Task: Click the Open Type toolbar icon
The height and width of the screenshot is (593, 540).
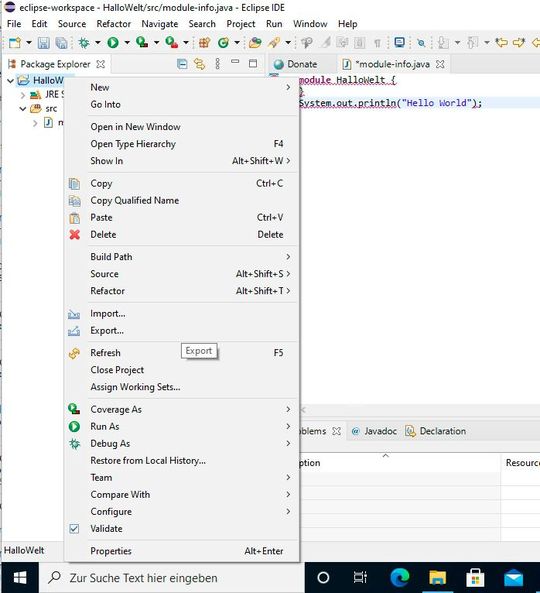Action: click(x=255, y=42)
